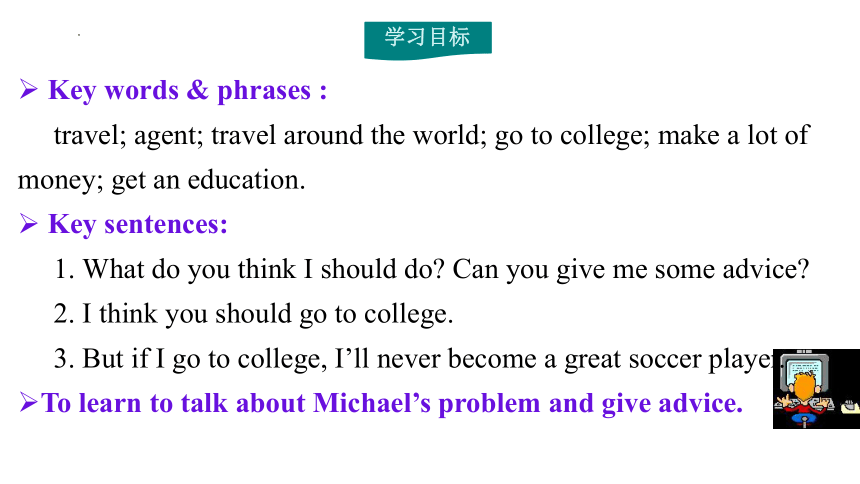Image resolution: width=860 pixels, height=484 pixels.
Task: Click the phrase get an education
Action: point(208,181)
